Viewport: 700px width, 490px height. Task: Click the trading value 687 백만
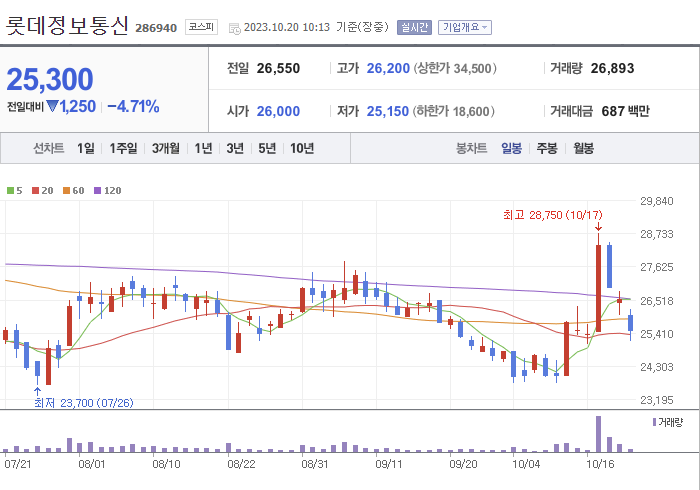coord(625,111)
